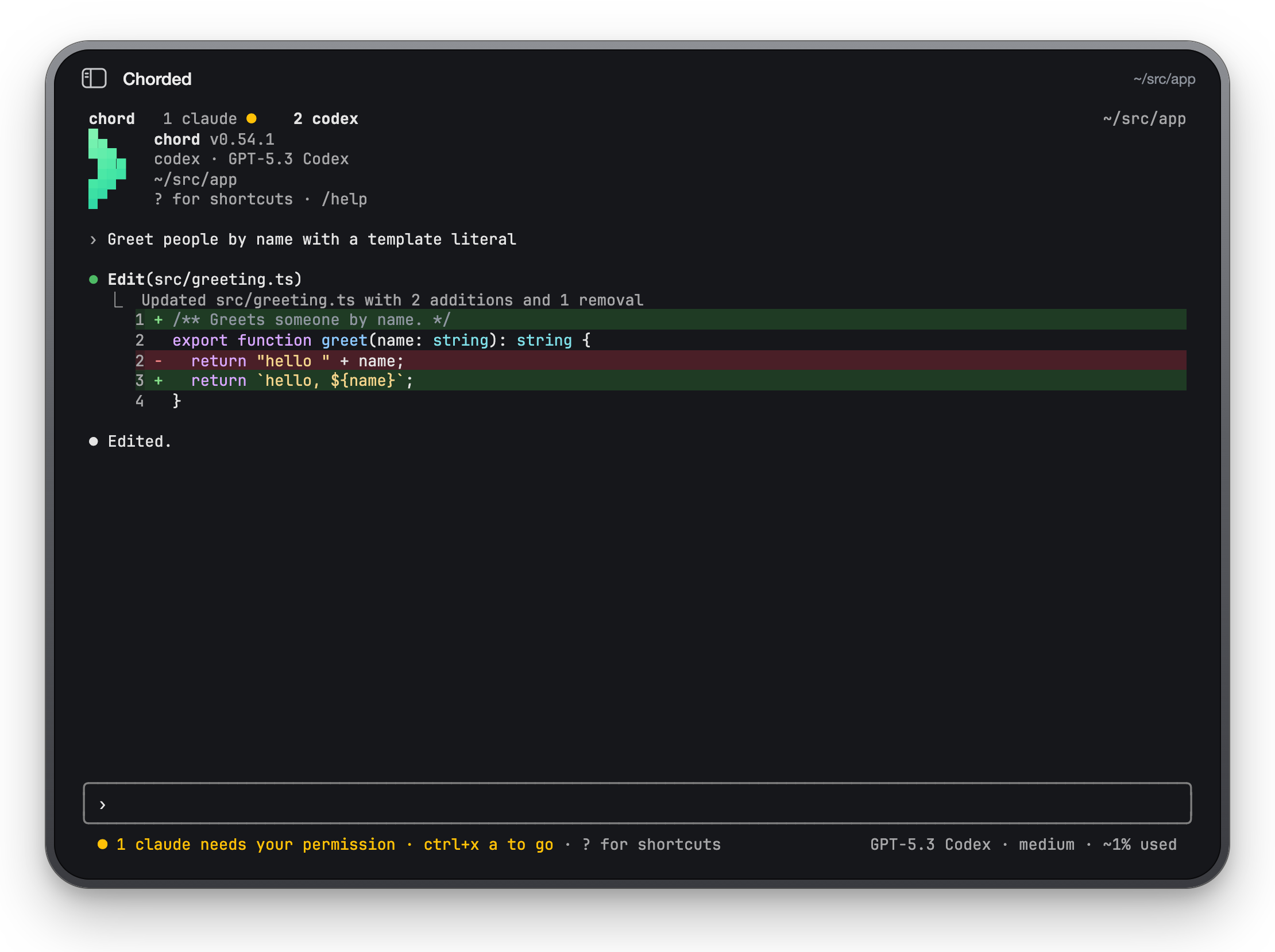This screenshot has width=1275, height=952.
Task: Click the GPT-5.3 Codex model label
Action: point(930,844)
